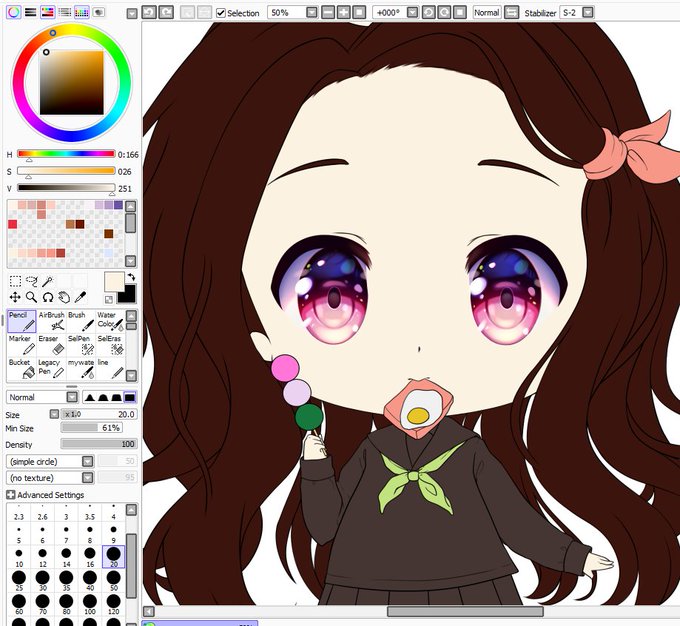Viewport: 680px width, 626px height.
Task: Select the rectangular Selection tool
Action: 15,282
